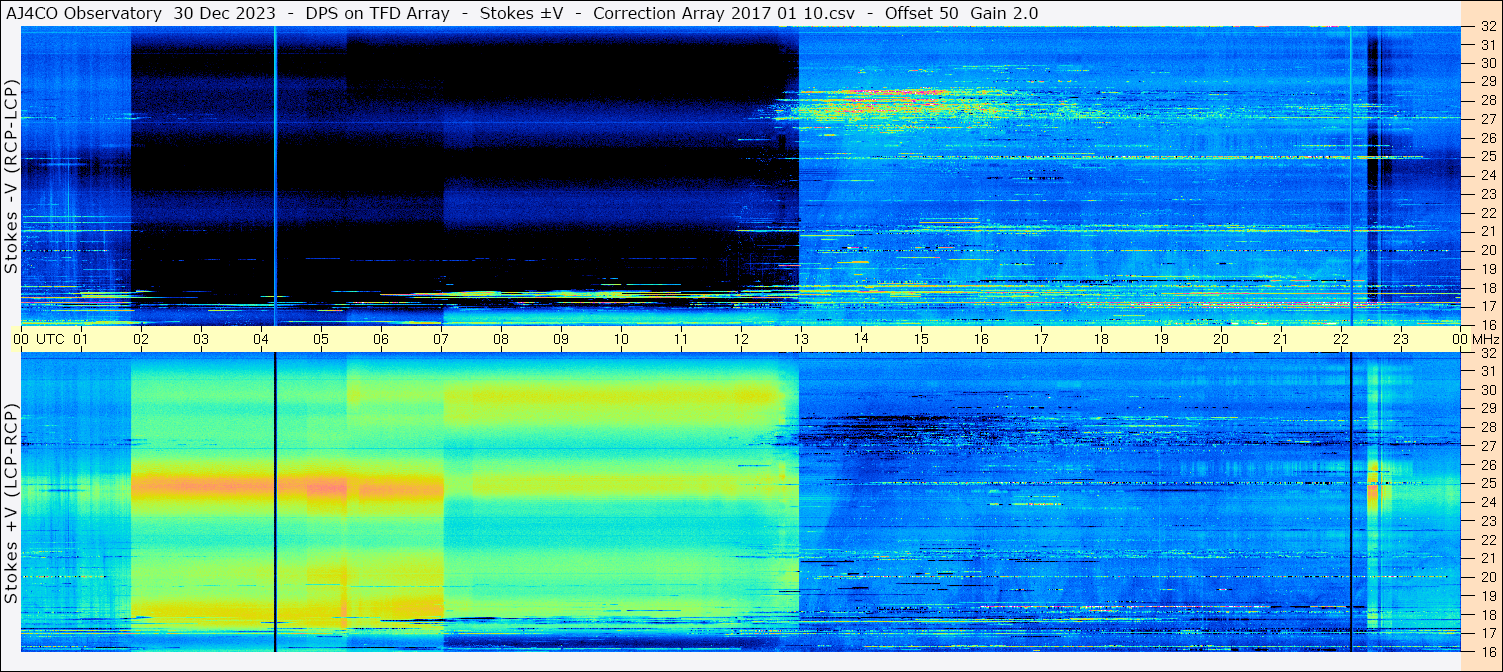Click dark vertical line after 04 UTC in Stokes +V
Image resolution: width=1503 pixels, height=672 pixels.
pyautogui.click(x=275, y=502)
